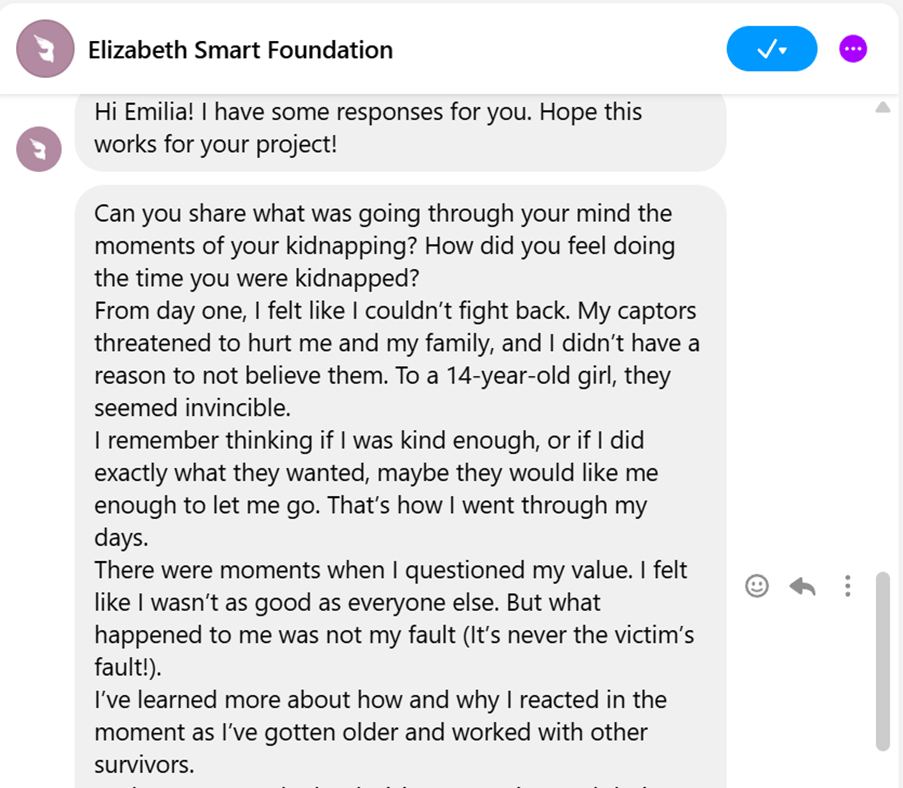Expand the dropdown caret on blue checkmark button
The width and height of the screenshot is (903, 788).
[784, 51]
